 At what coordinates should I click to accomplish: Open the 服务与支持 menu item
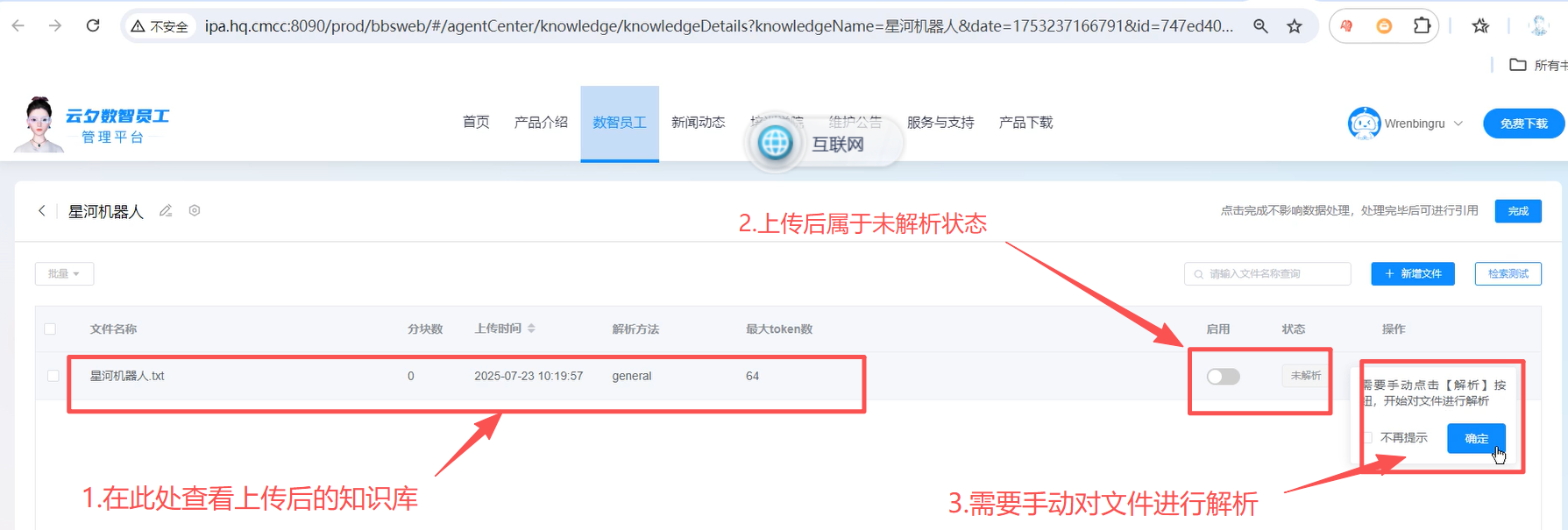940,123
